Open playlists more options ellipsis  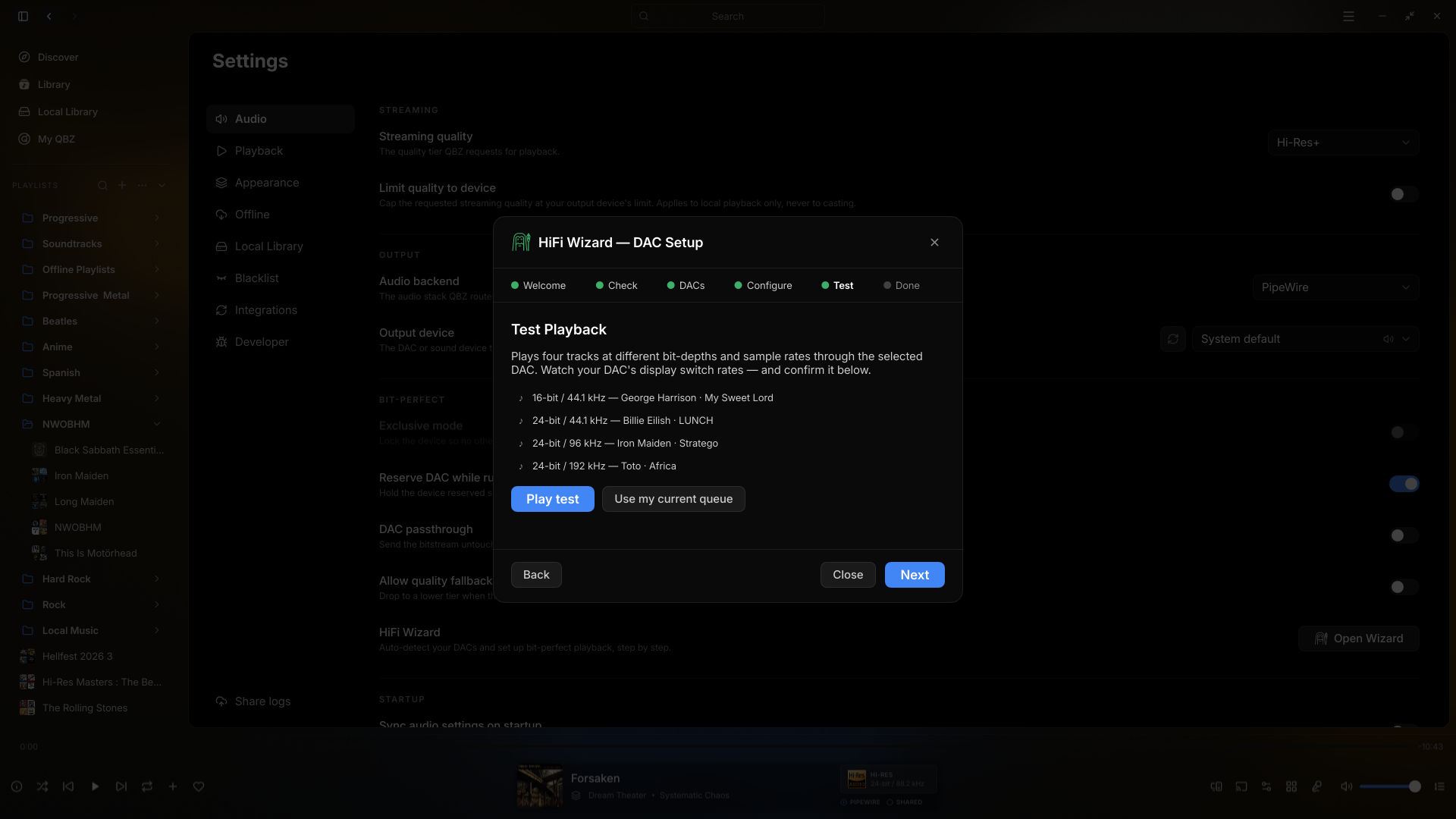click(142, 185)
